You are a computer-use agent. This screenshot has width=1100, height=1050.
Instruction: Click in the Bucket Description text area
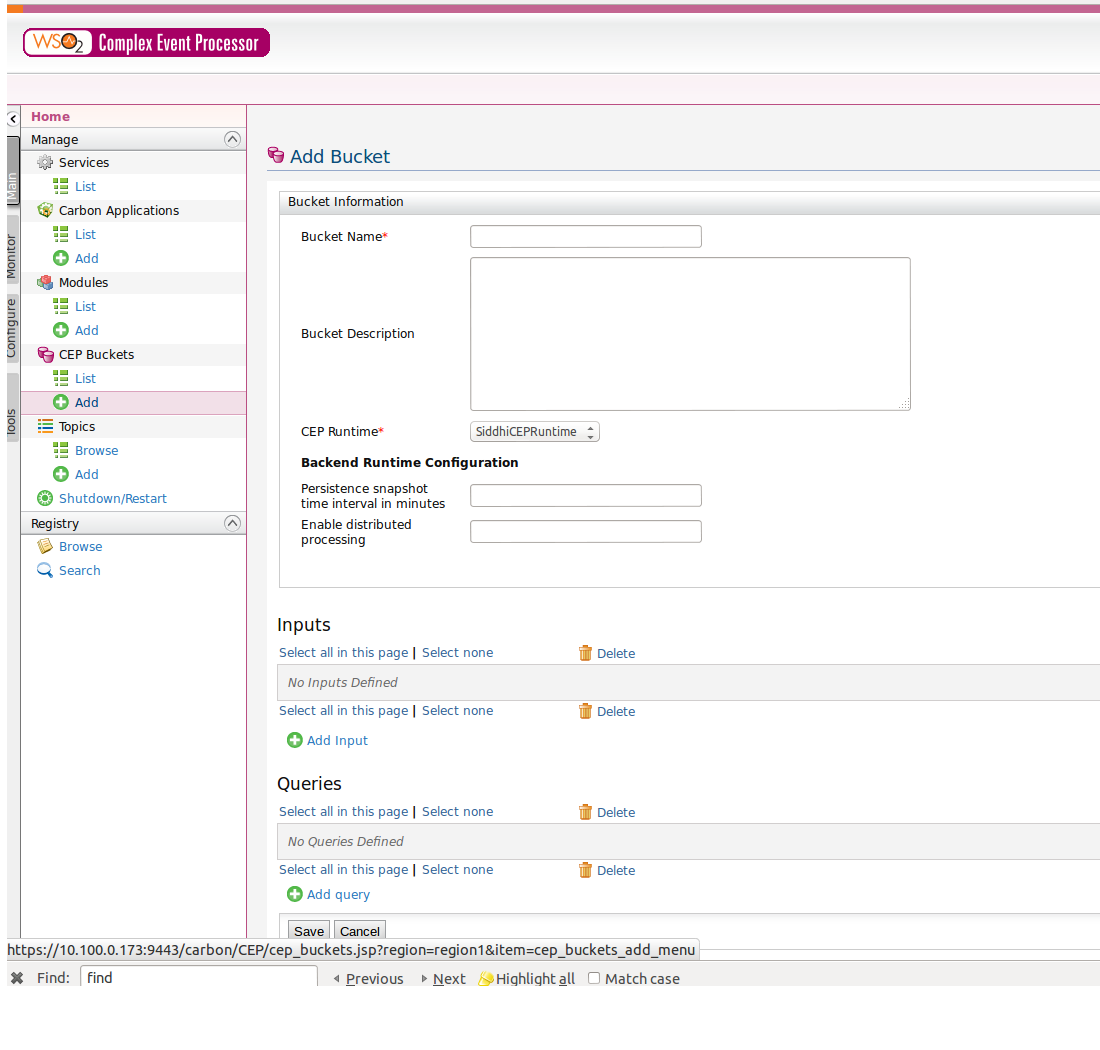click(x=690, y=334)
